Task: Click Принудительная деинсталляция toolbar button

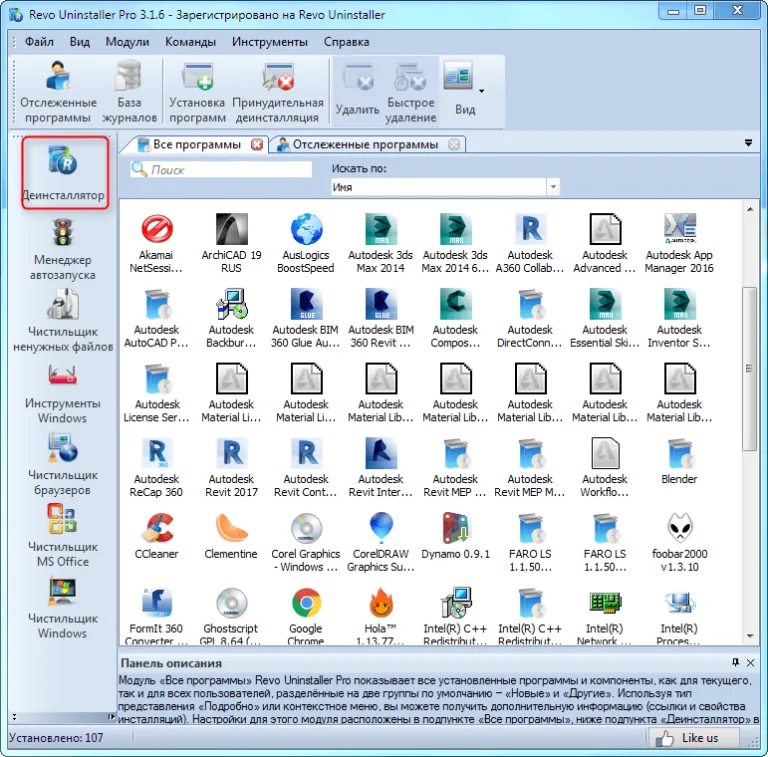Action: (278, 93)
